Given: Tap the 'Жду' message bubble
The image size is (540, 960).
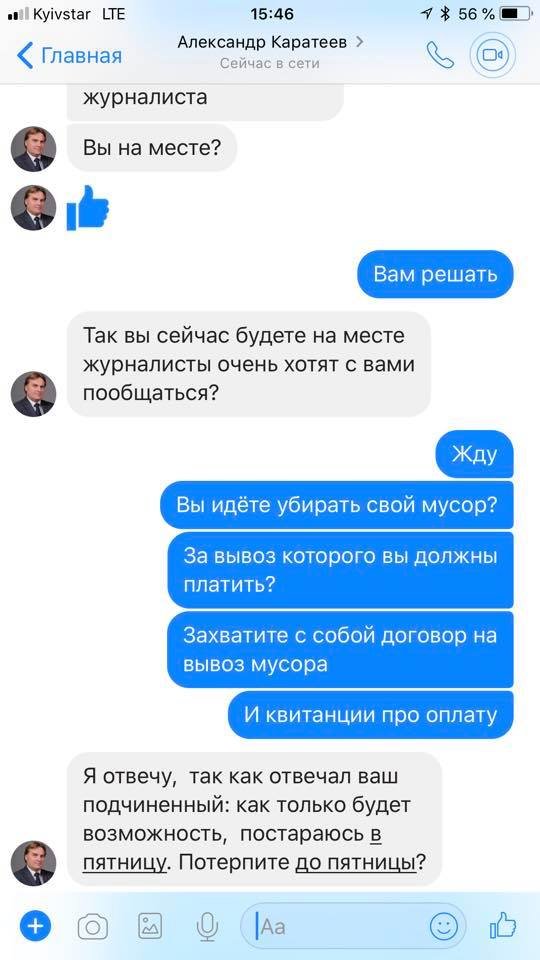Looking at the screenshot, I should tap(474, 454).
